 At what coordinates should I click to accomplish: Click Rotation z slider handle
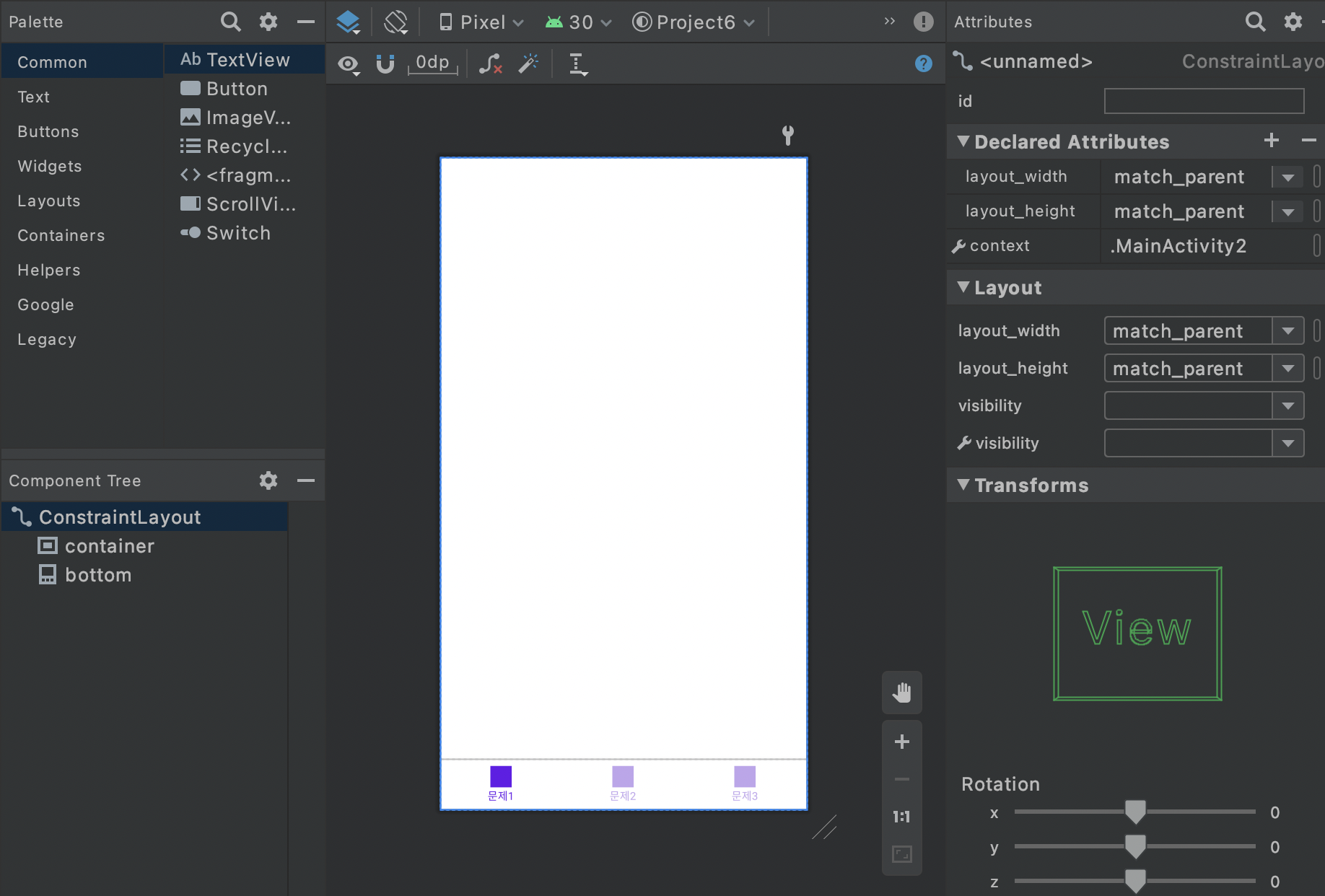1135,882
